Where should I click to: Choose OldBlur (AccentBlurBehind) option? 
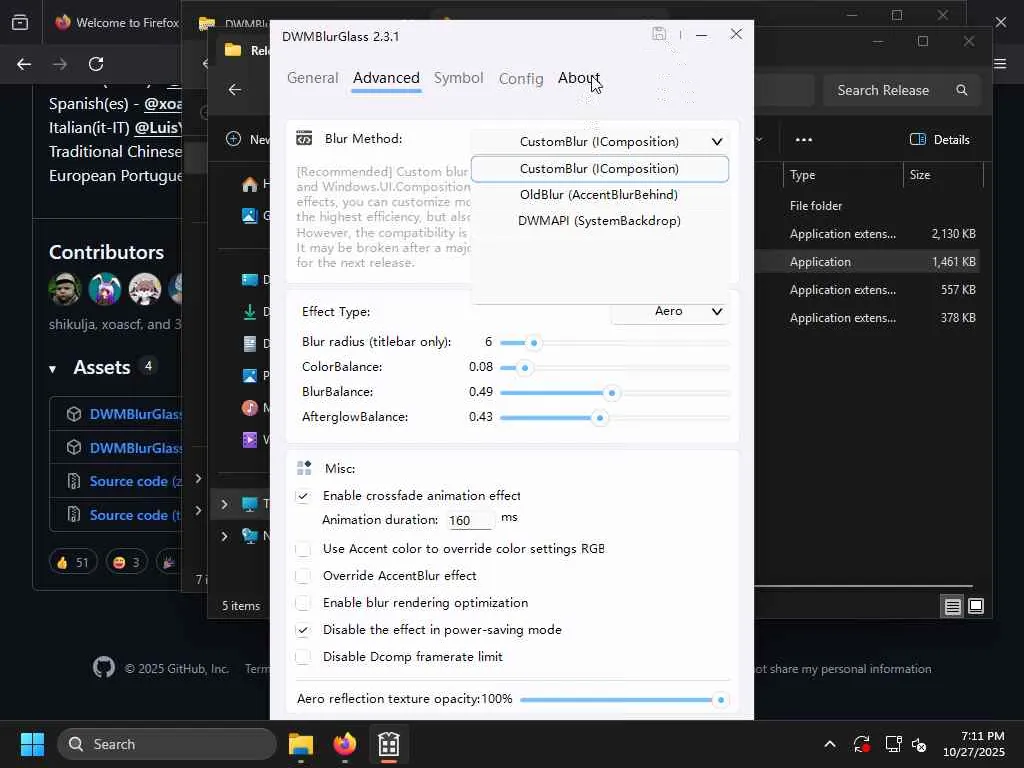point(600,195)
